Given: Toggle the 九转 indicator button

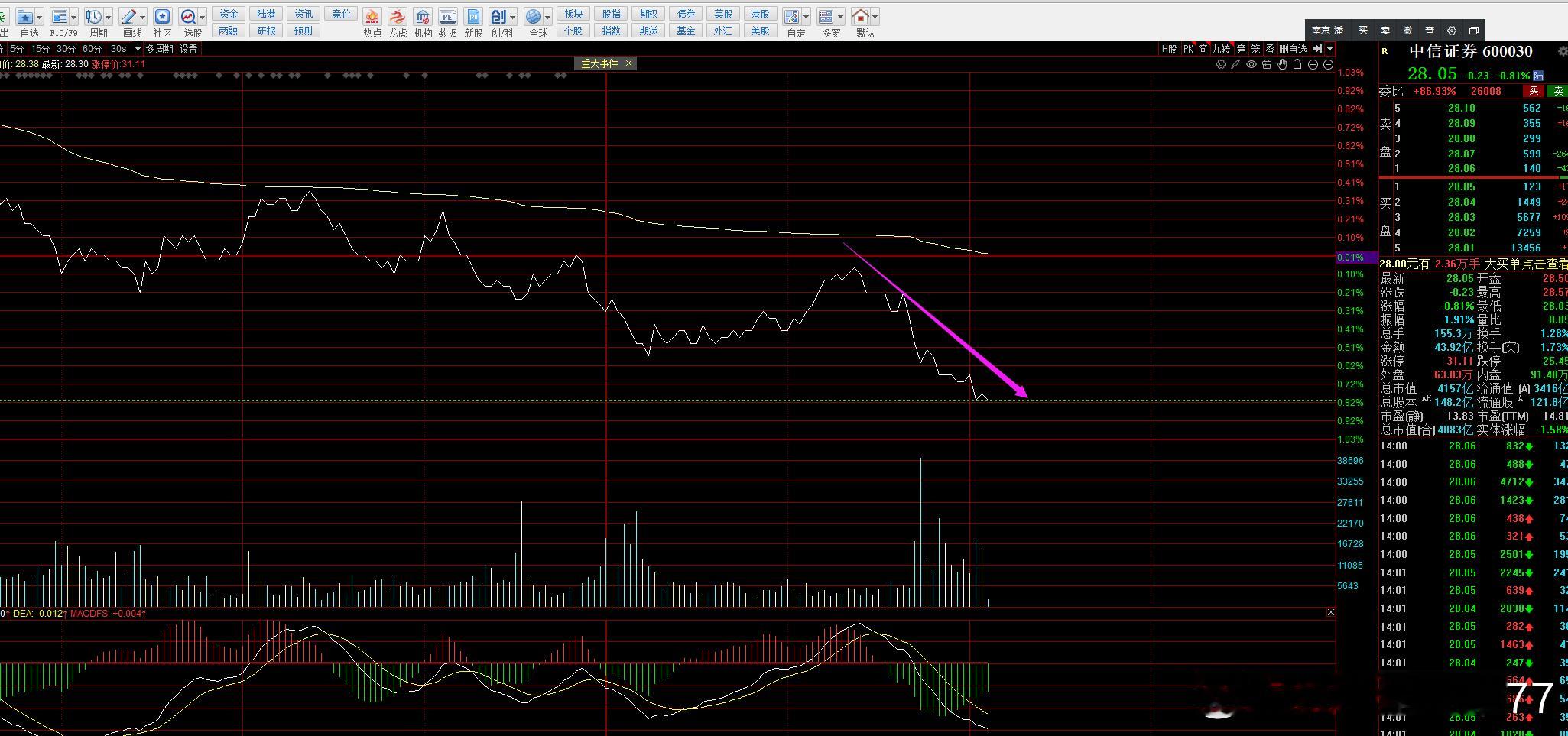Looking at the screenshot, I should tap(1221, 49).
